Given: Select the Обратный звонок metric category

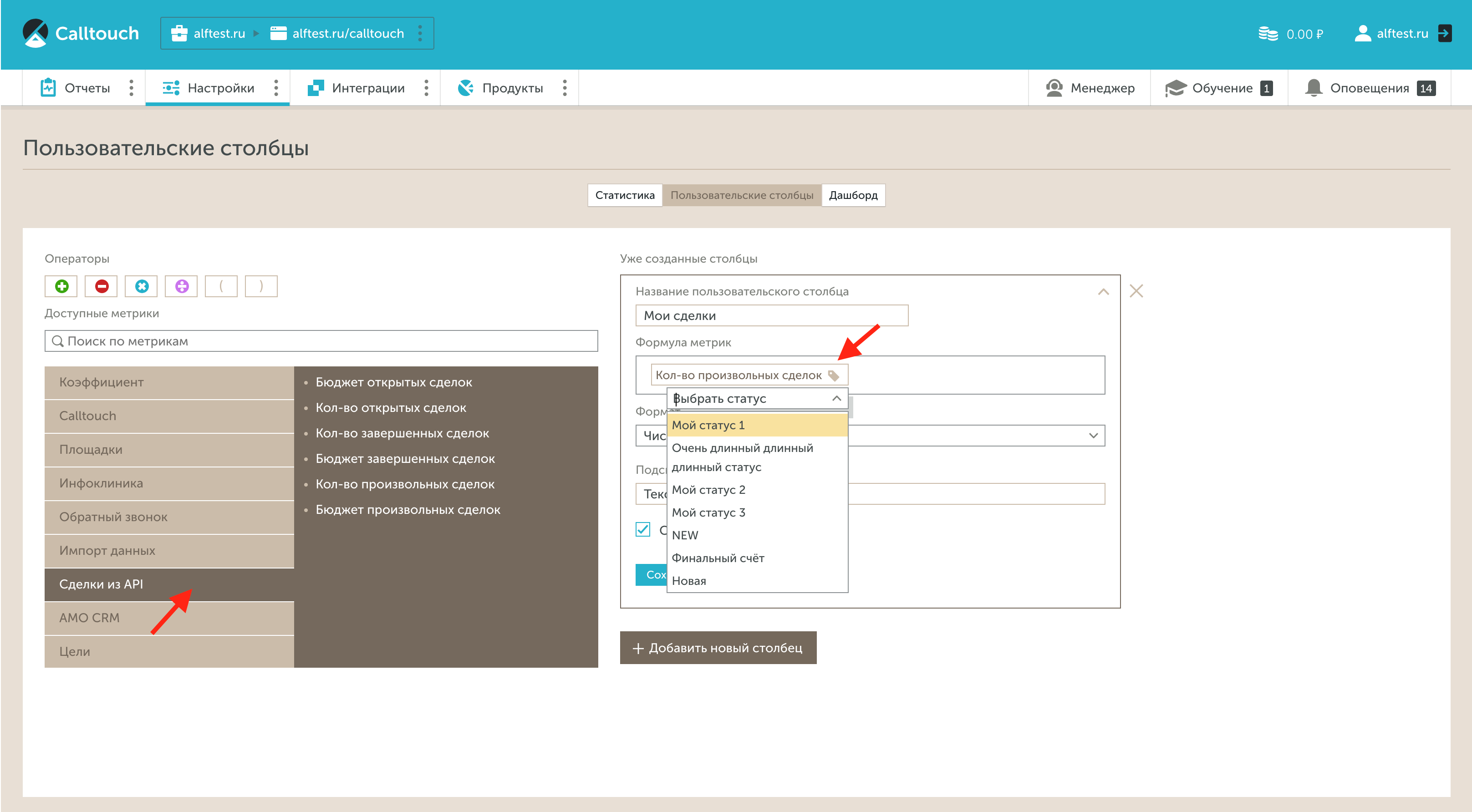Looking at the screenshot, I should pyautogui.click(x=169, y=517).
